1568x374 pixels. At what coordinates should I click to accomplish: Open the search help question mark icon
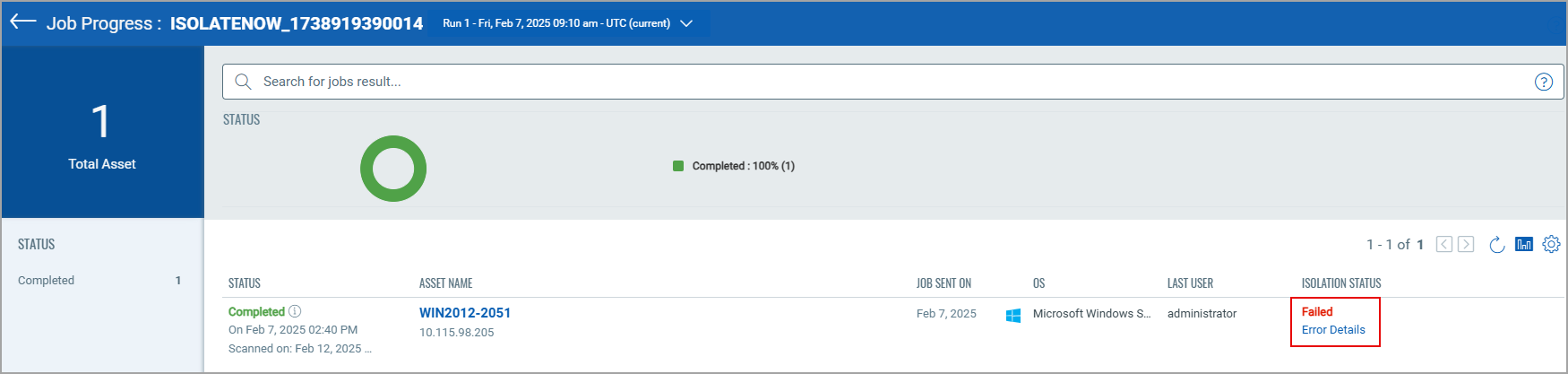pos(1543,82)
